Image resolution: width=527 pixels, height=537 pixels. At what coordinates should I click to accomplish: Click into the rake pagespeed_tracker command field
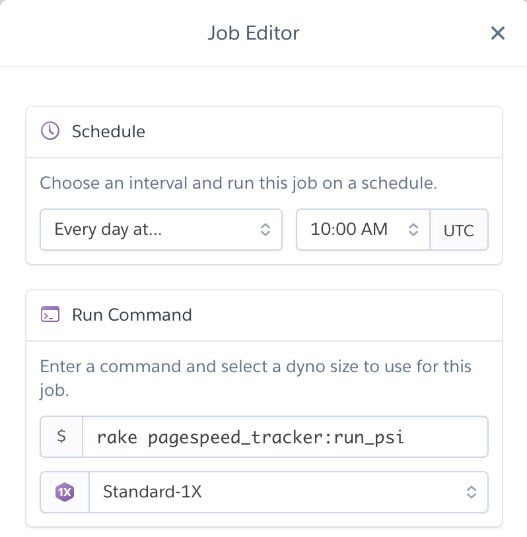click(x=285, y=437)
